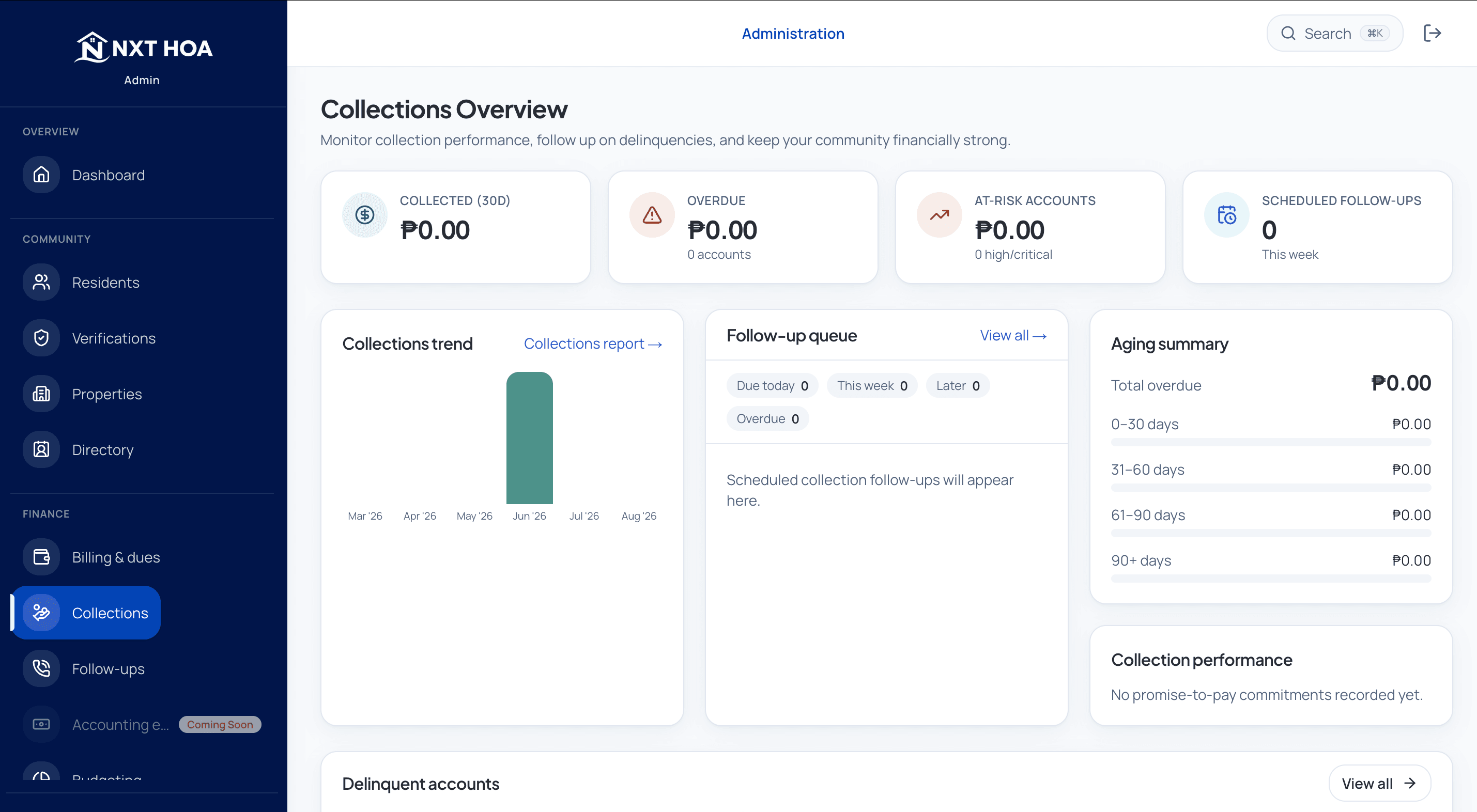Click the Collection performance heading

click(1201, 660)
